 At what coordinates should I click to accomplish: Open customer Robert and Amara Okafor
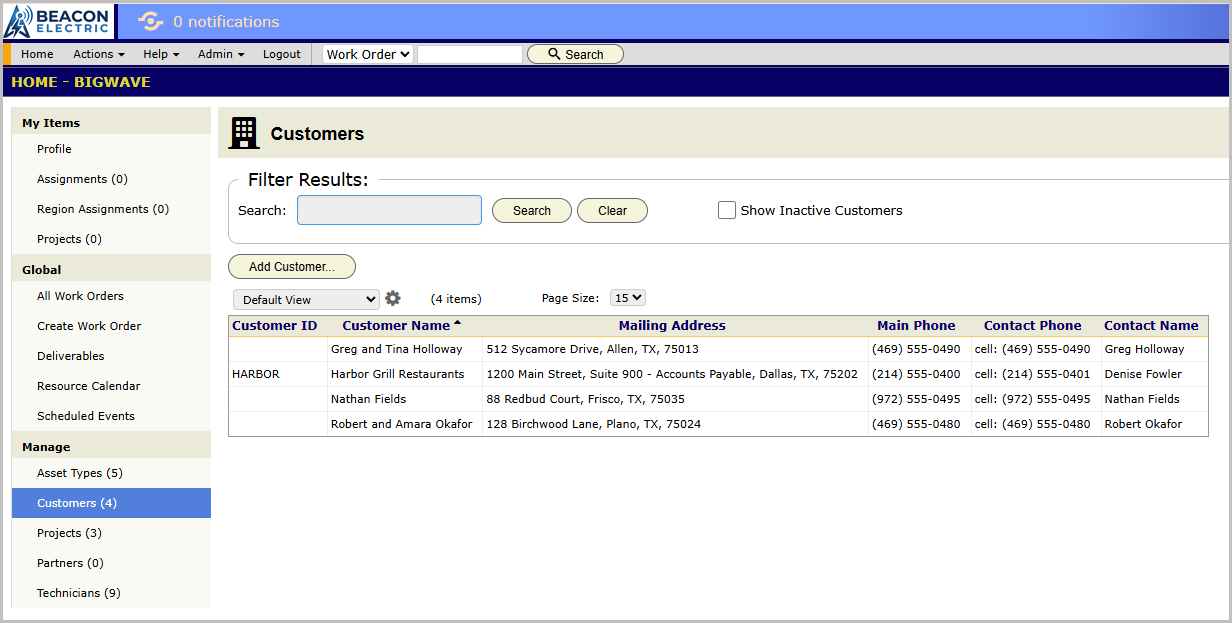point(402,424)
